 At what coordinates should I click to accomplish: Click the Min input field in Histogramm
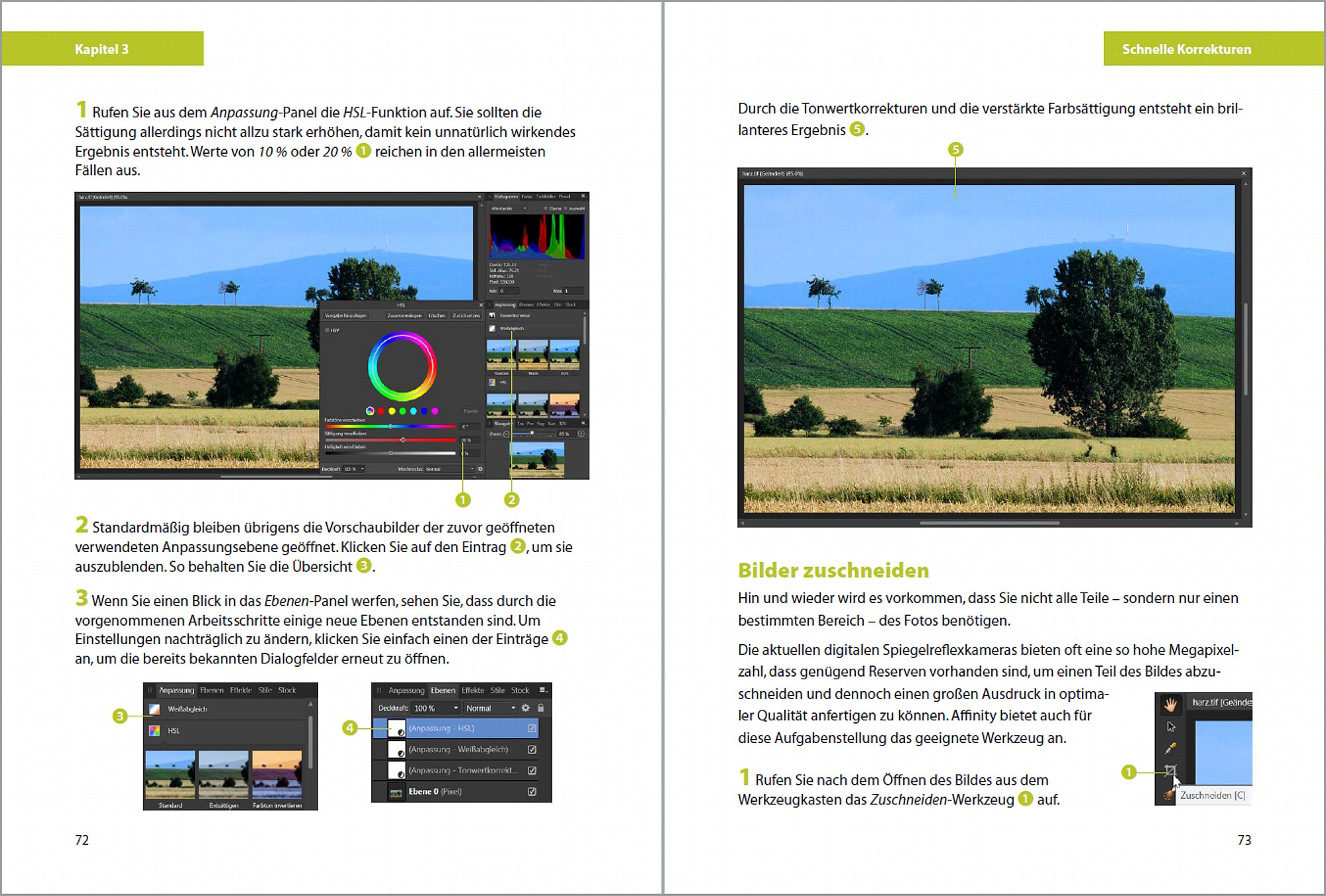point(509,291)
